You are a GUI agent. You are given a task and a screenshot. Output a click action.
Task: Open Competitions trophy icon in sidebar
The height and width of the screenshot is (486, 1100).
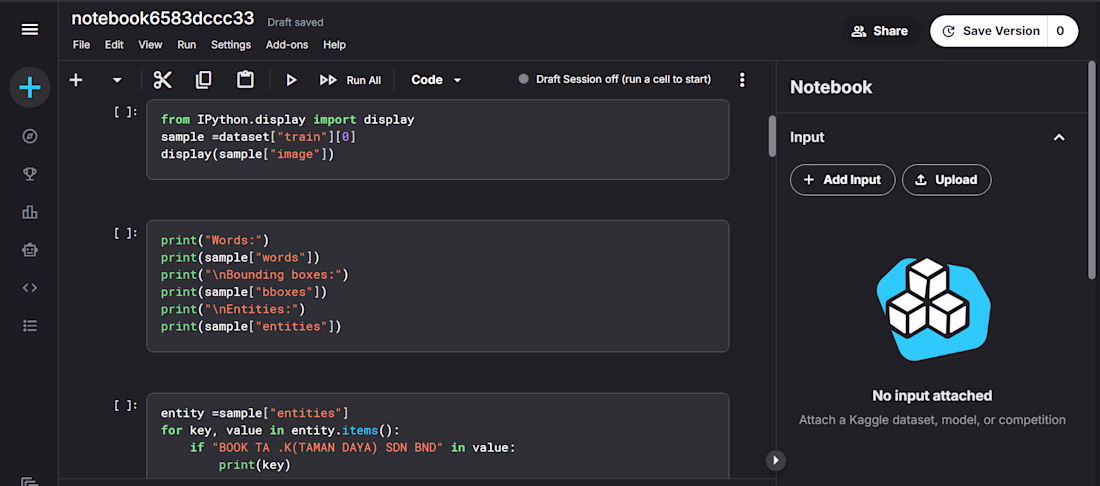pos(29,174)
